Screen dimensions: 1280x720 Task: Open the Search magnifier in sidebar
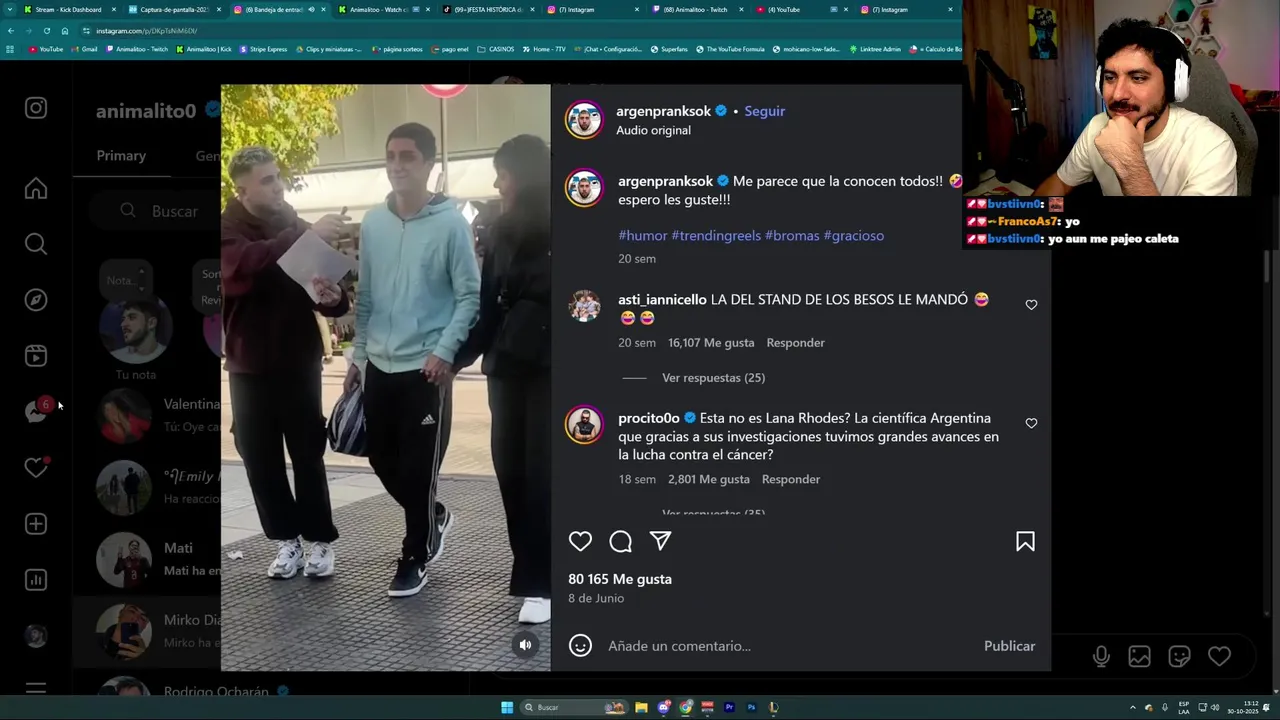(x=36, y=244)
